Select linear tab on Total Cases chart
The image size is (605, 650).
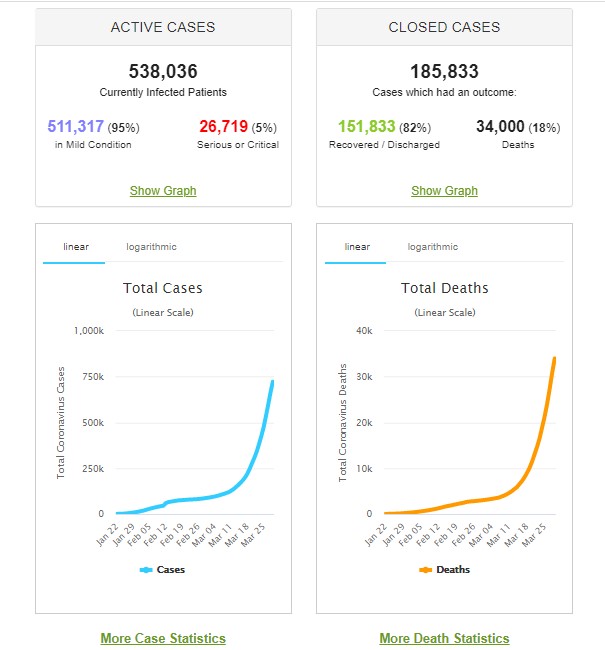click(x=73, y=247)
